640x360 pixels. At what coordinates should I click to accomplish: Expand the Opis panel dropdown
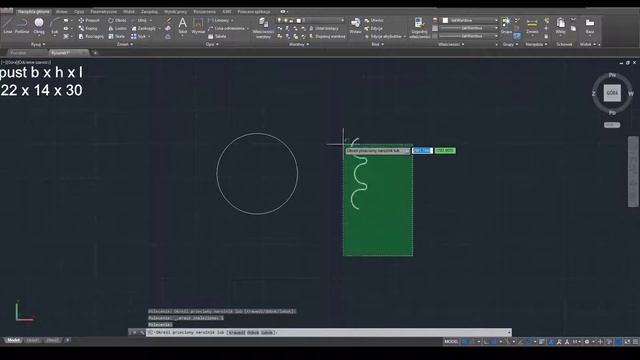pyautogui.click(x=212, y=44)
